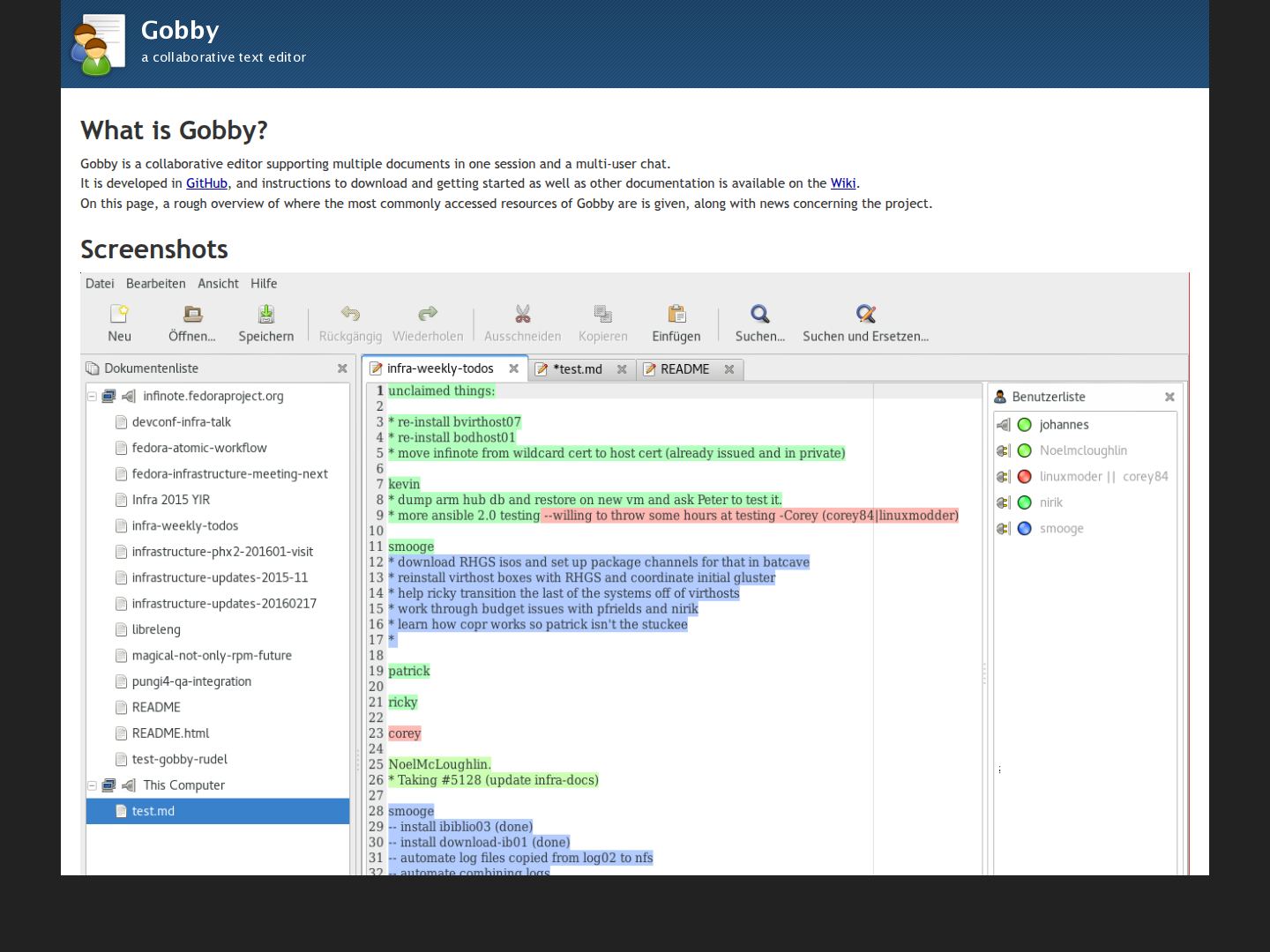Open the Datei menu
The image size is (1270, 952).
click(x=100, y=284)
